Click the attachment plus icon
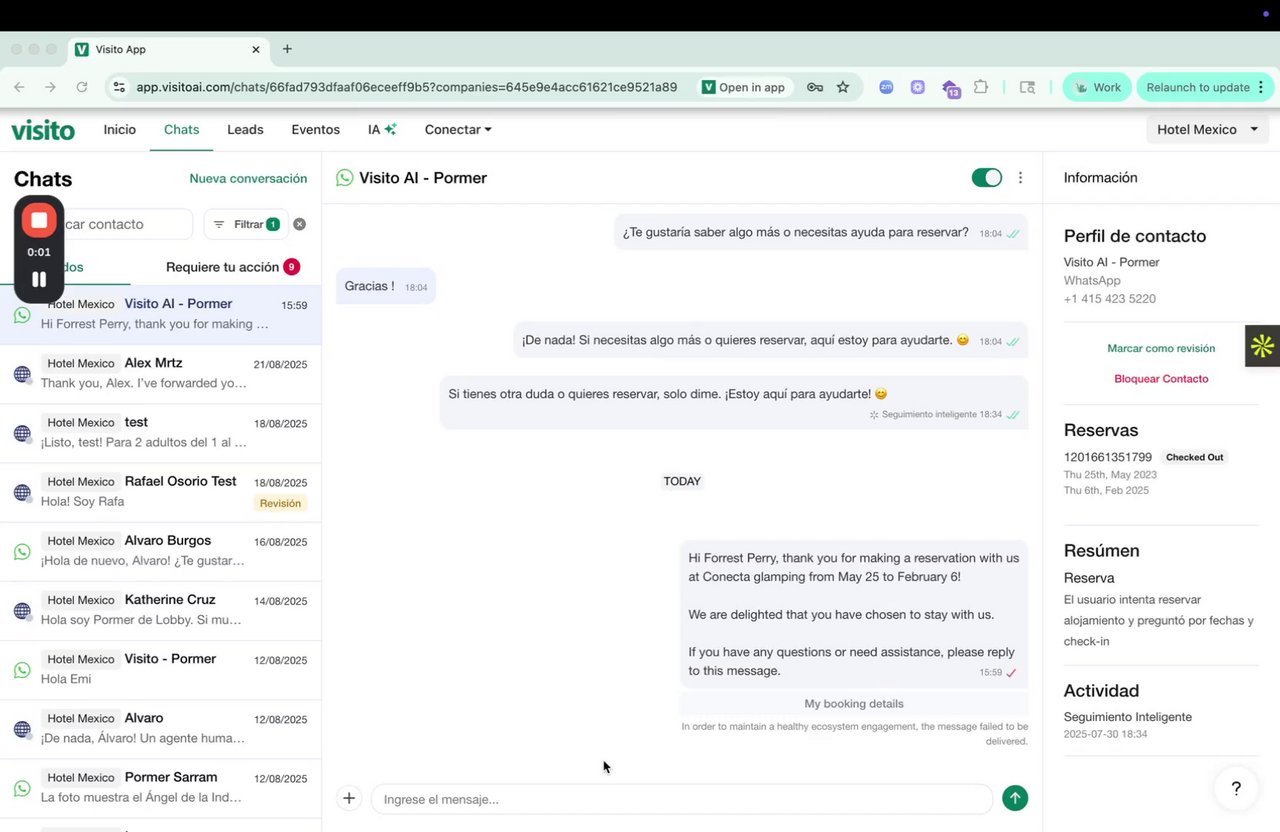This screenshot has height=832, width=1280. [348, 798]
